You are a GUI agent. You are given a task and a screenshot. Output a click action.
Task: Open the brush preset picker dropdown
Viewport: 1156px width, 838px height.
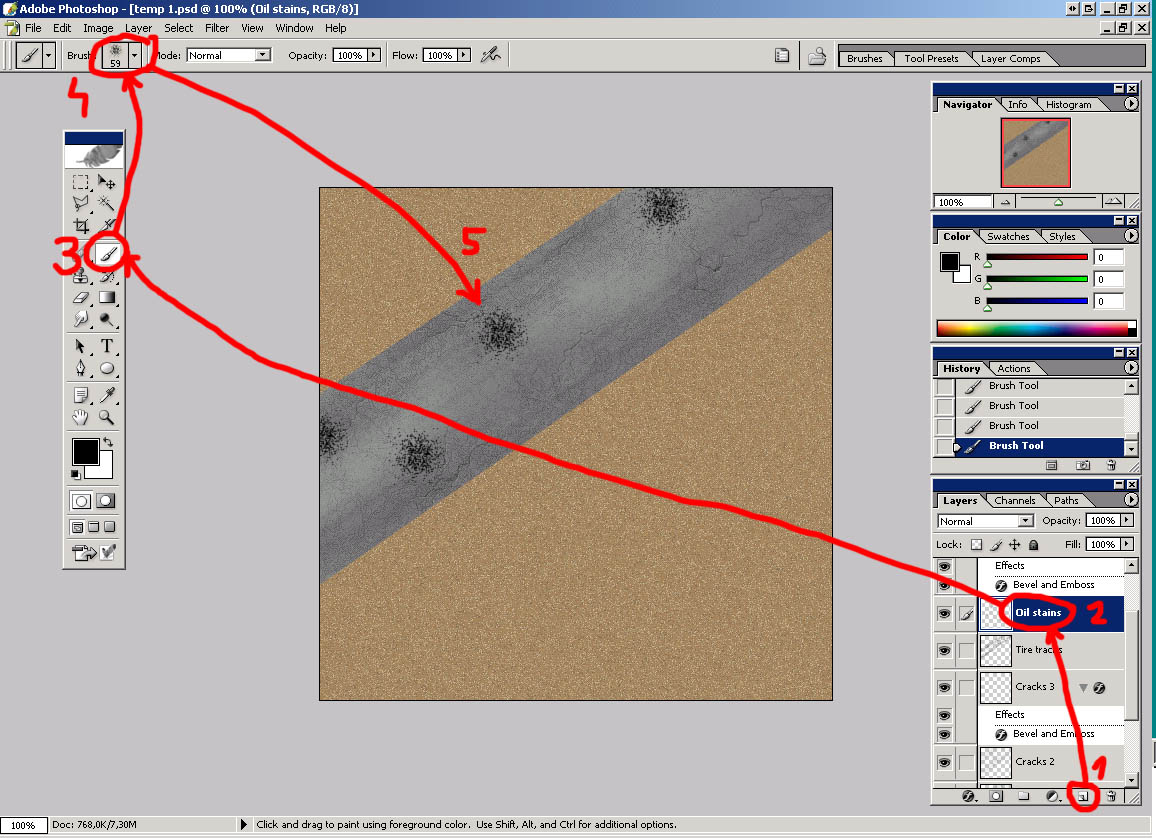click(x=135, y=56)
